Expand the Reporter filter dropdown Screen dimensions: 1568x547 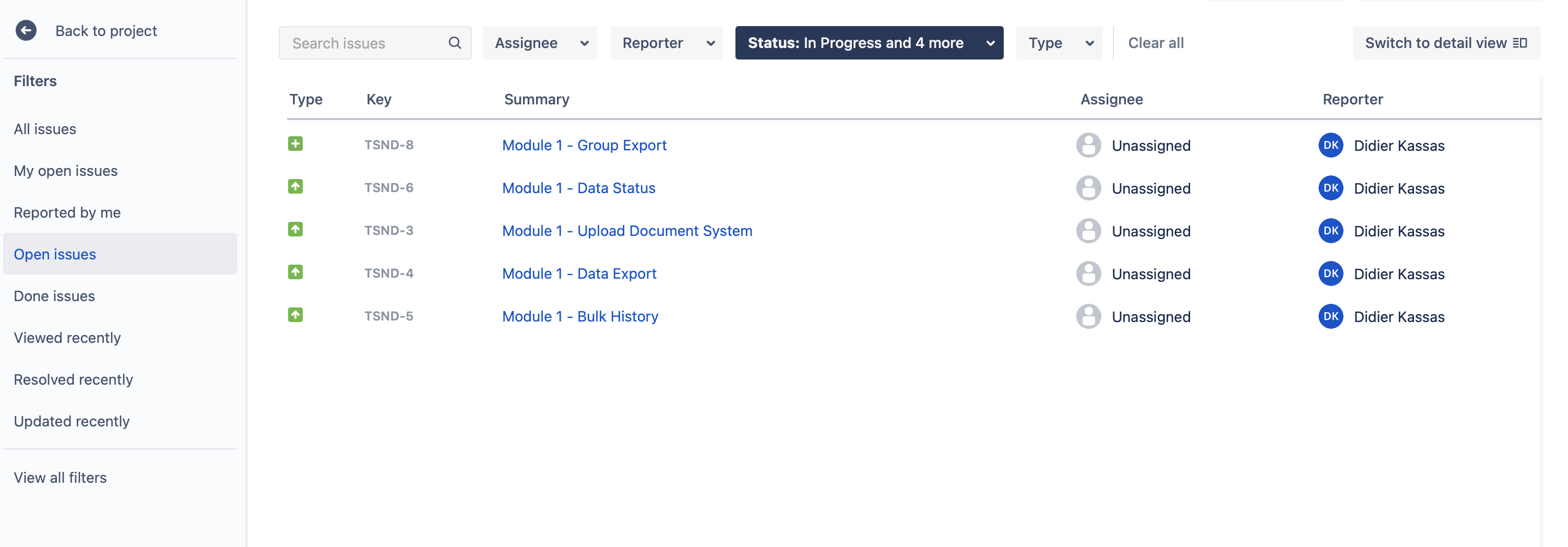coord(667,43)
